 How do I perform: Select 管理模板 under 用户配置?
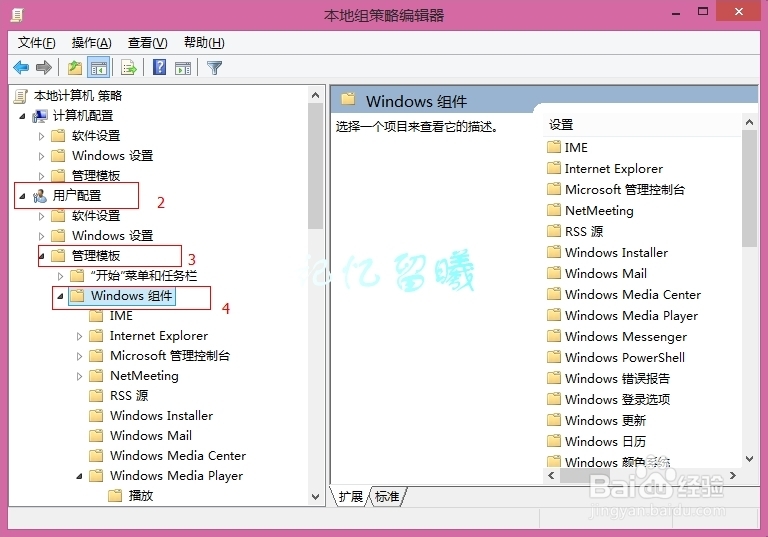coord(96,256)
